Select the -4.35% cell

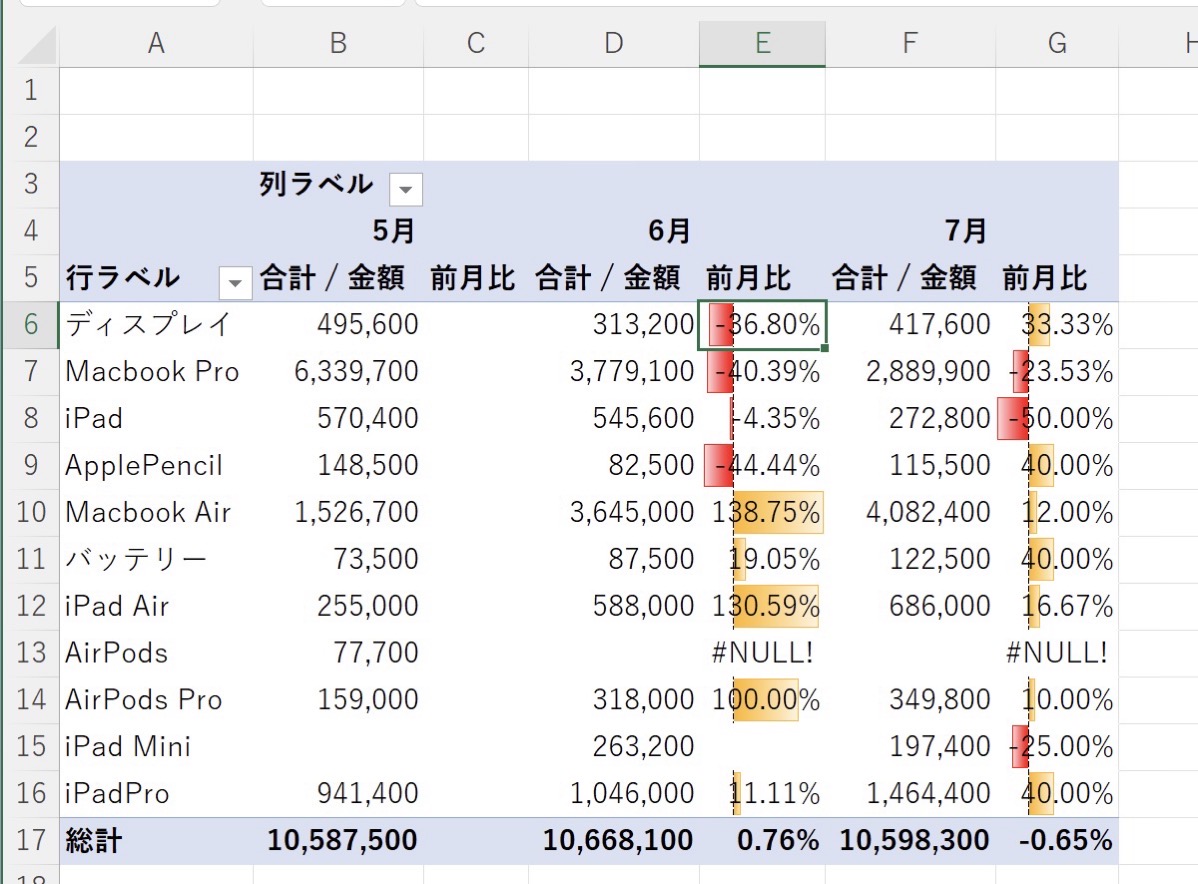[x=763, y=418]
